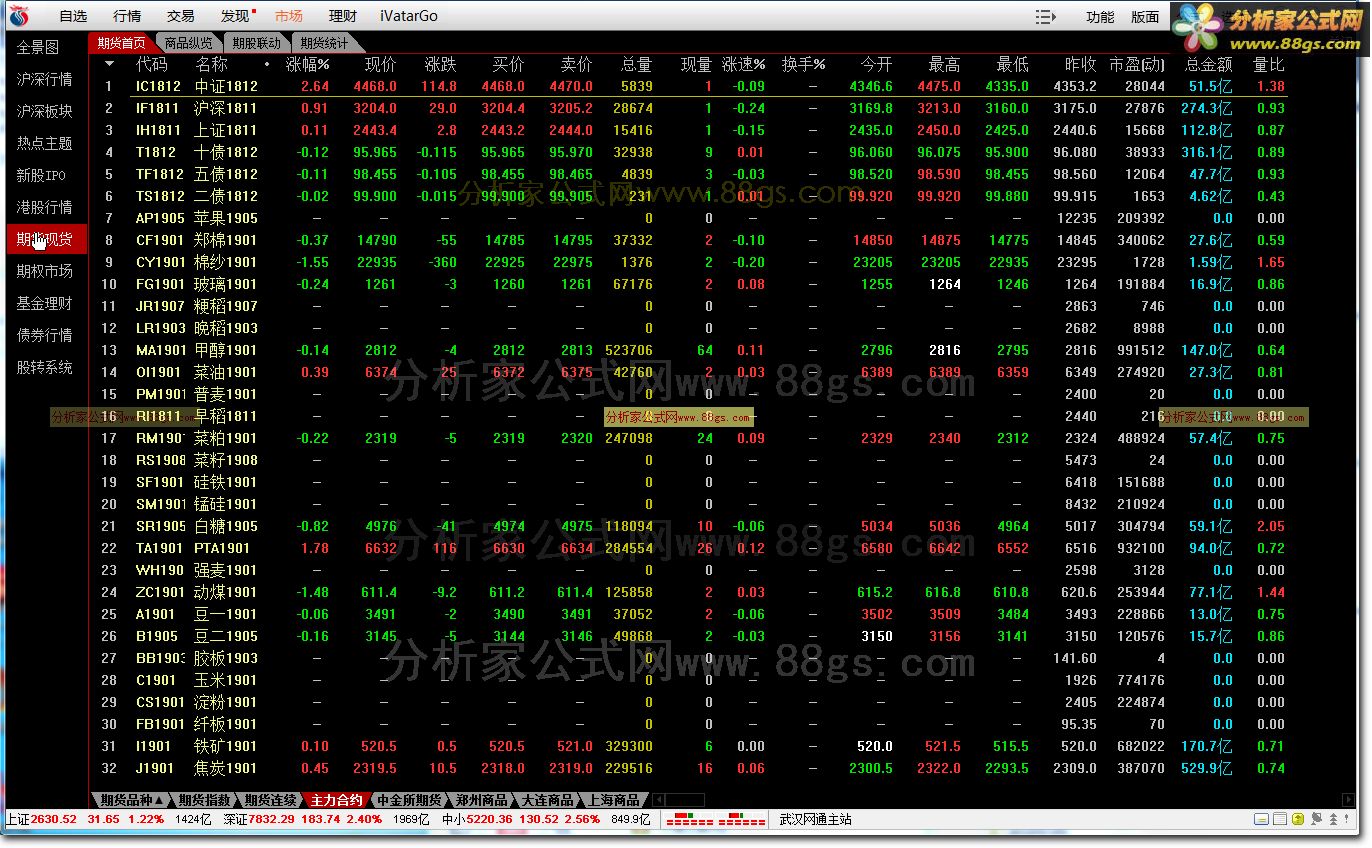1372x848 pixels.
Task: Select 热点主题 in the sidebar
Action: [45, 143]
